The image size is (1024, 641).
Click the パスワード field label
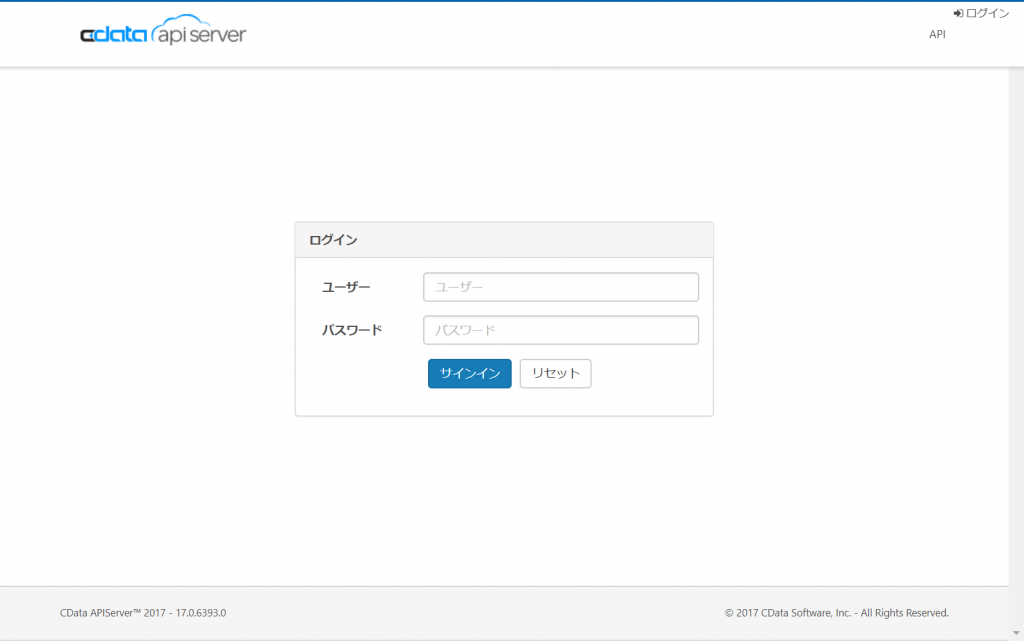352,330
